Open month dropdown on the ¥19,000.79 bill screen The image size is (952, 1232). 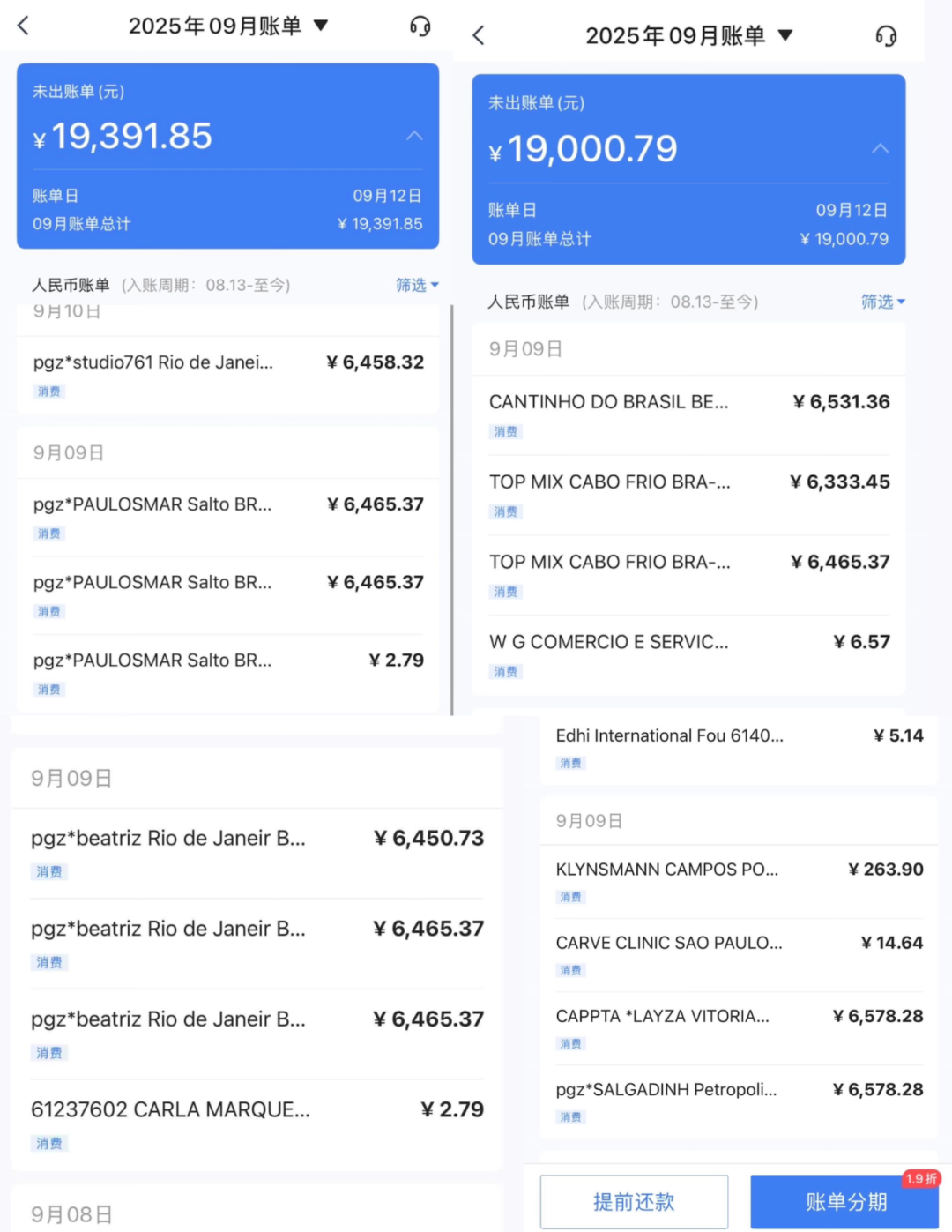pyautogui.click(x=785, y=36)
